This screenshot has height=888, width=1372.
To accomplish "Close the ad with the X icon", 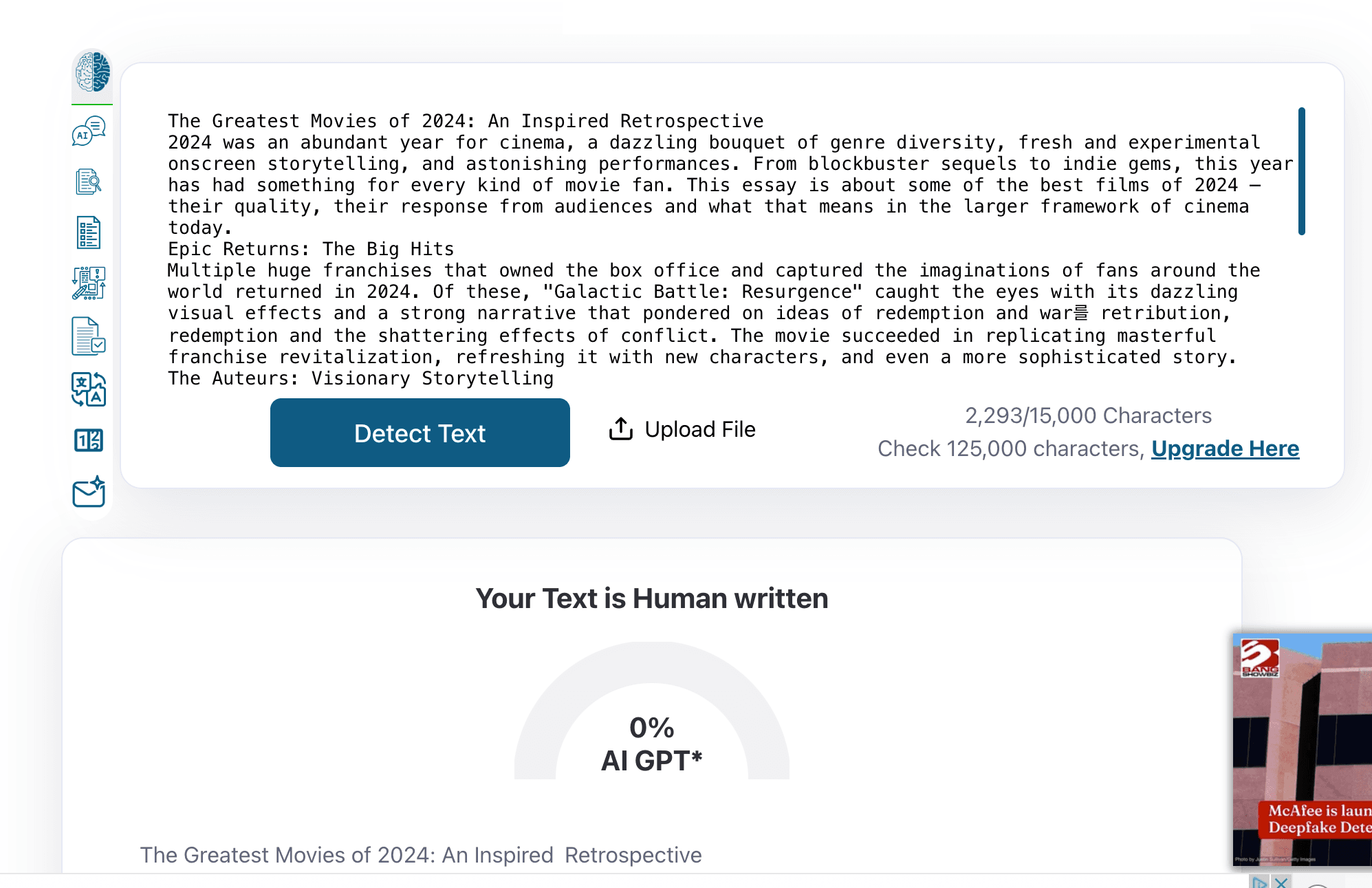I will 1281,882.
